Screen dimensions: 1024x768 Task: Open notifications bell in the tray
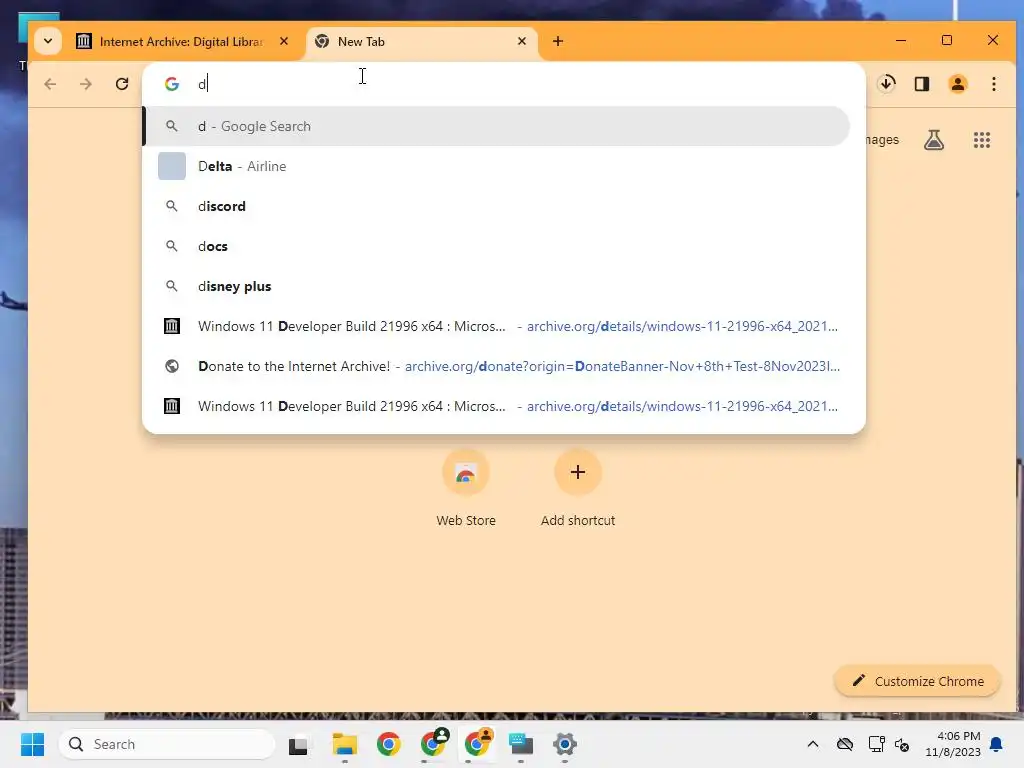(997, 744)
